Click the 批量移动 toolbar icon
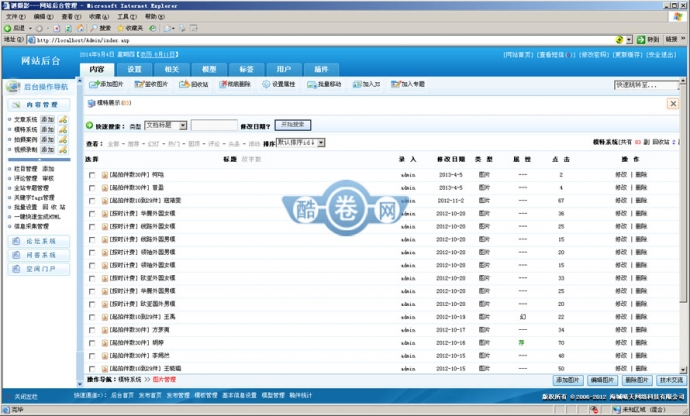Image resolution: width=690 pixels, height=416 pixels. 312,84
